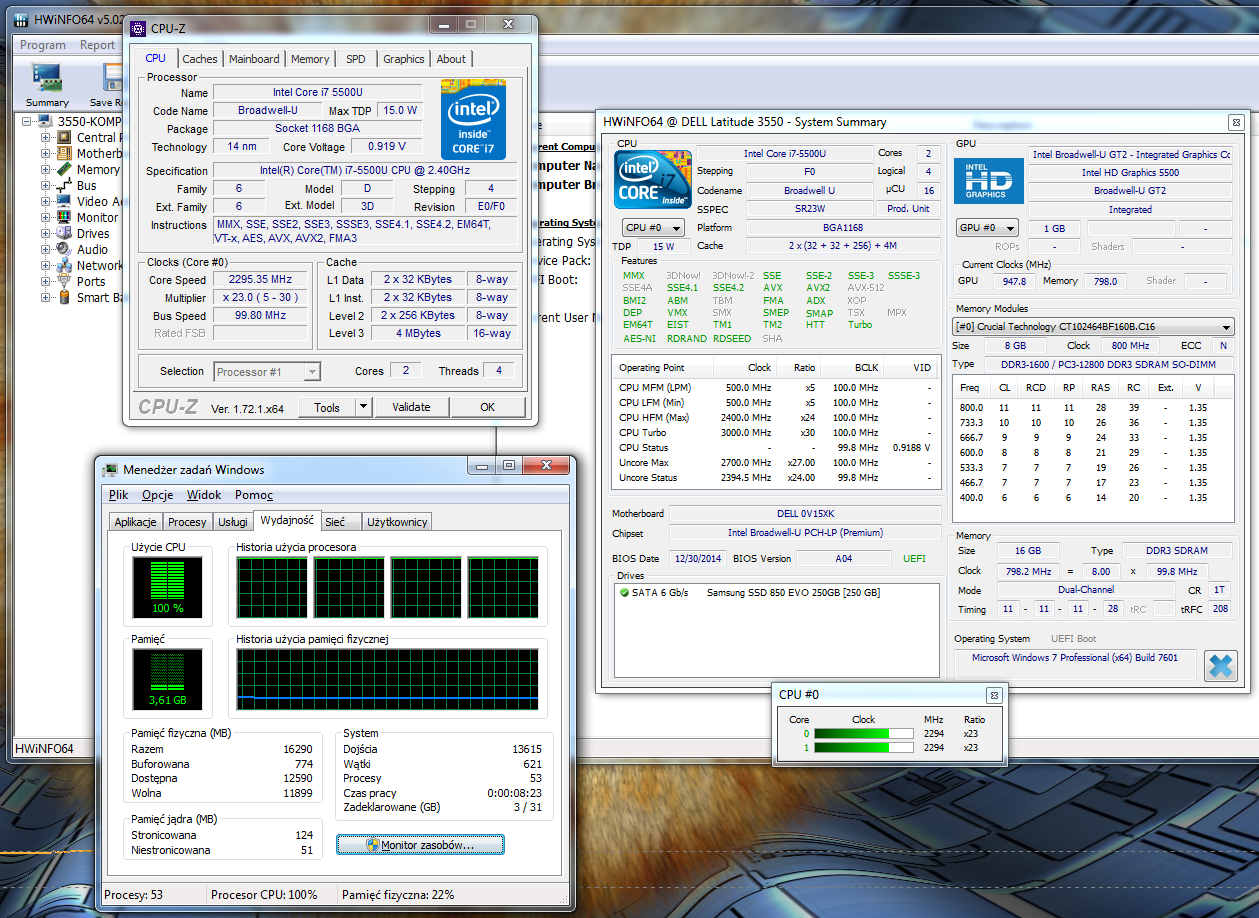Open the Crucial Technology memory module dropdown

coord(1094,327)
